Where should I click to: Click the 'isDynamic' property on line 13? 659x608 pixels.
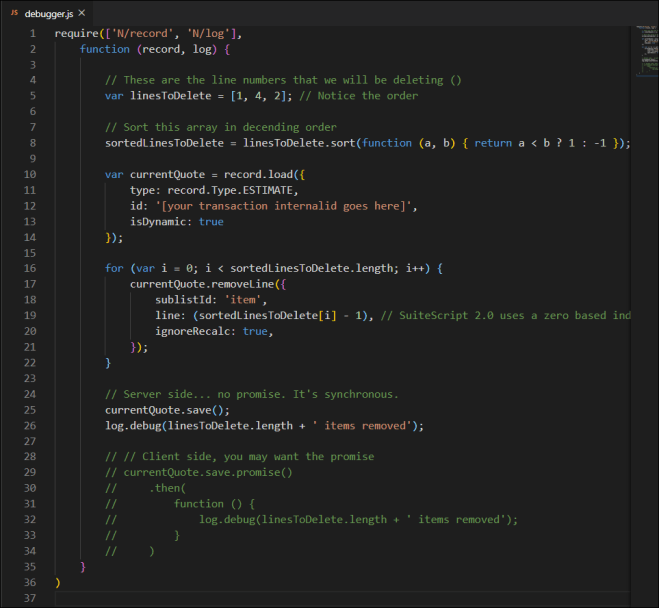tap(158, 221)
